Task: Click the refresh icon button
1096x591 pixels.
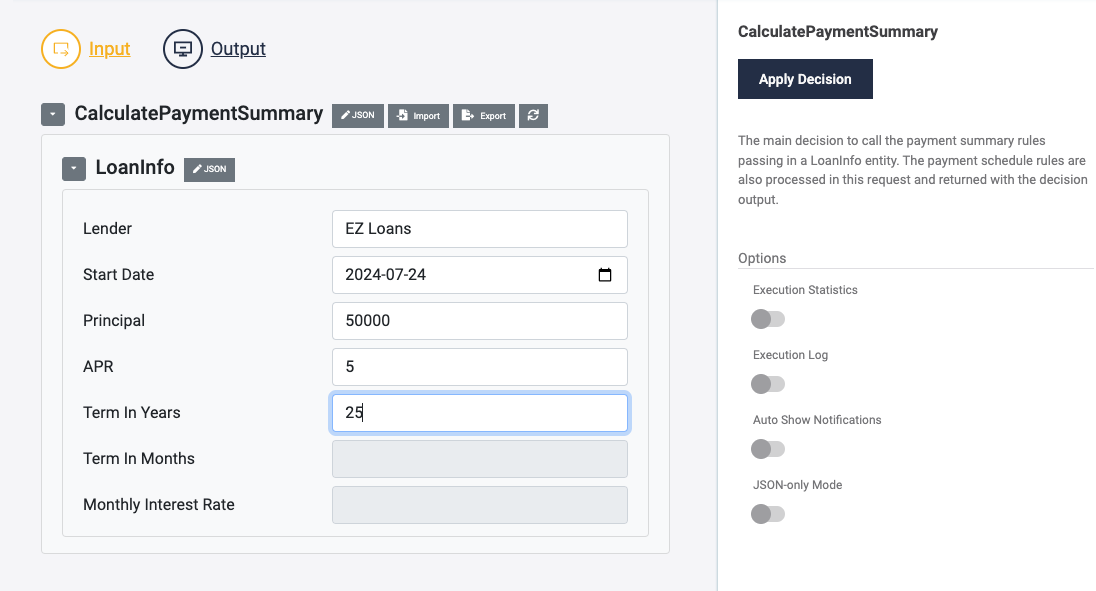Action: 533,115
